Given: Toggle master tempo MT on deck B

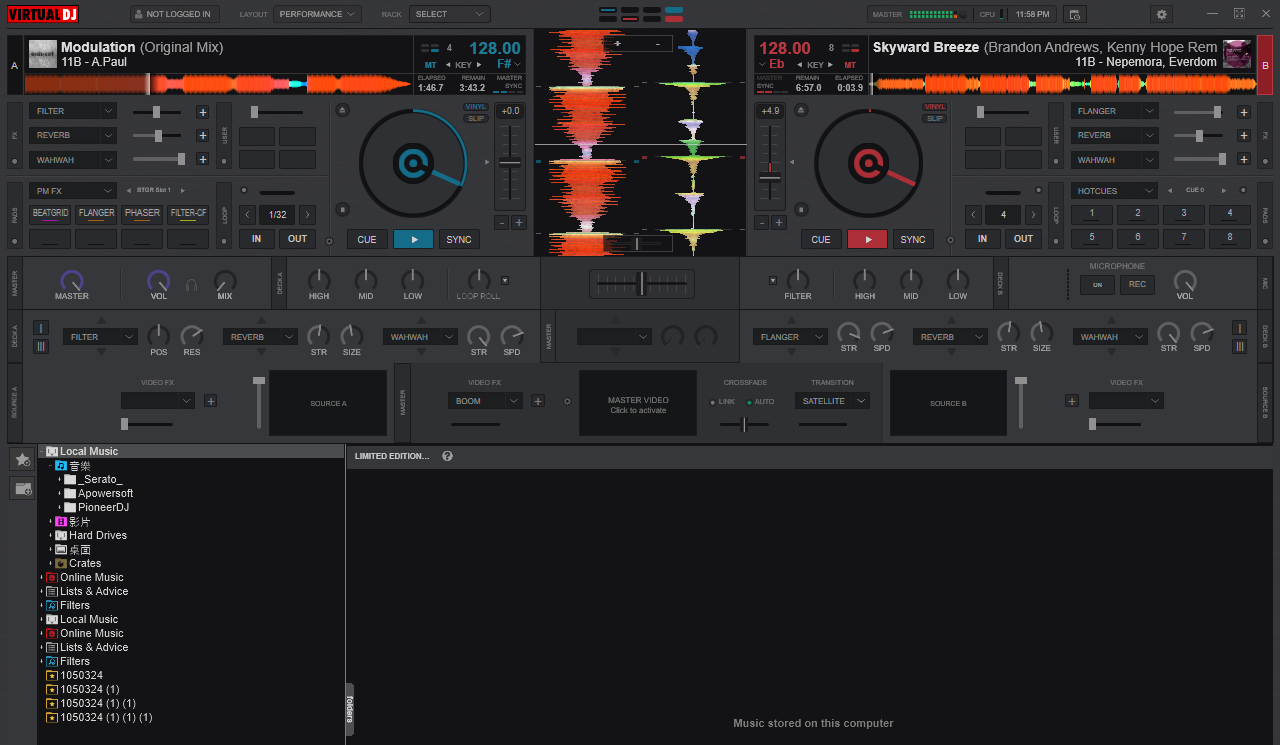Looking at the screenshot, I should 850,64.
